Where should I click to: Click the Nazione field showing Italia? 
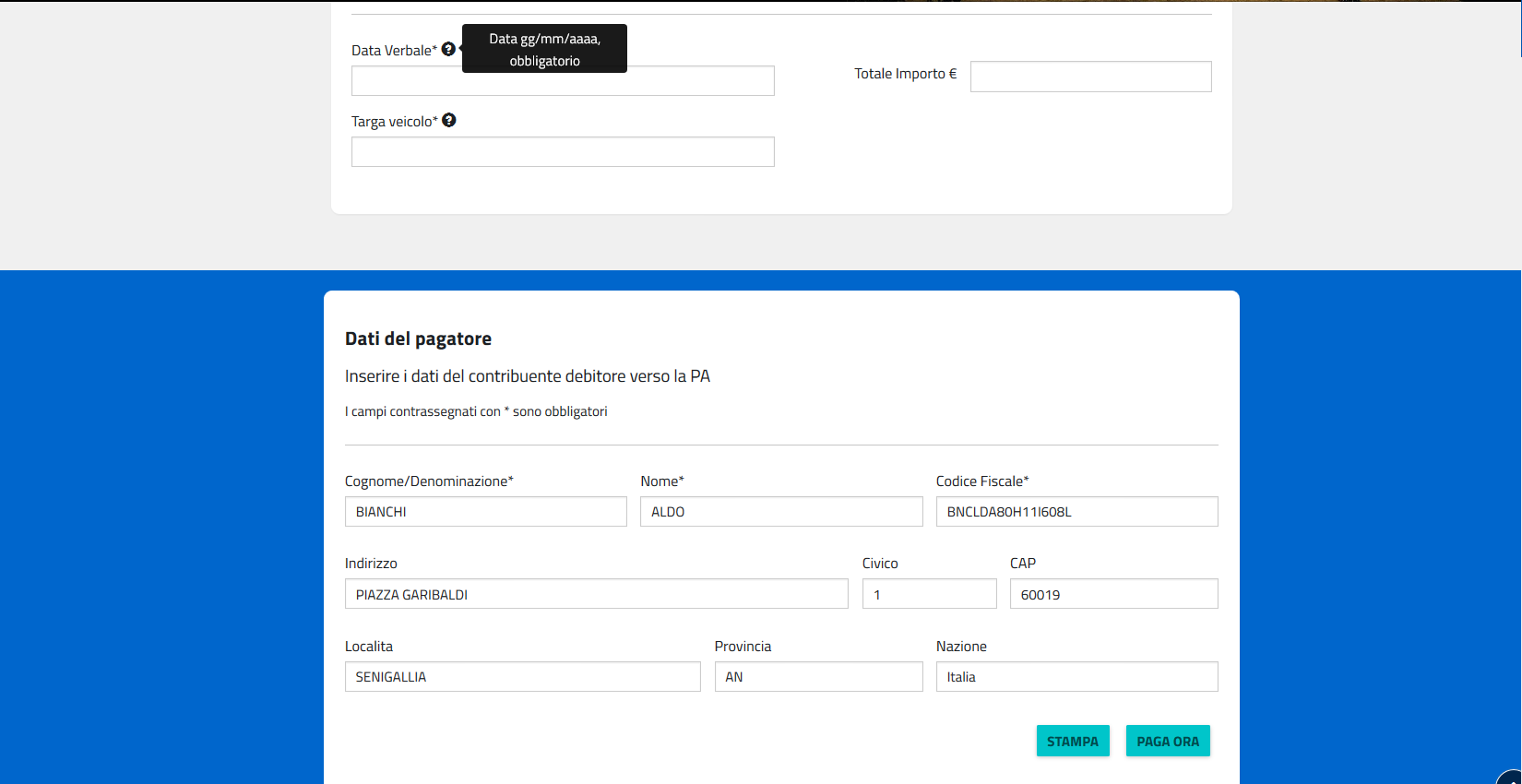coord(1076,677)
